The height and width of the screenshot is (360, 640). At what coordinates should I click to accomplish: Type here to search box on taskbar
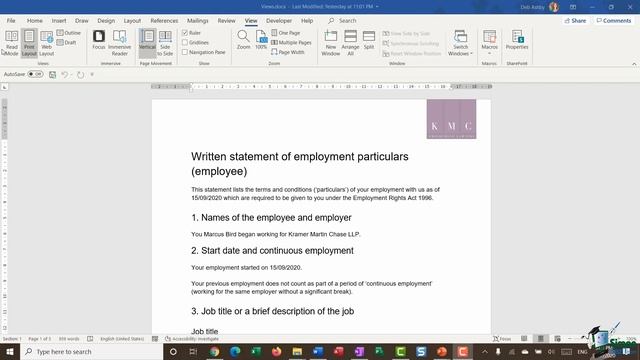pos(91,351)
